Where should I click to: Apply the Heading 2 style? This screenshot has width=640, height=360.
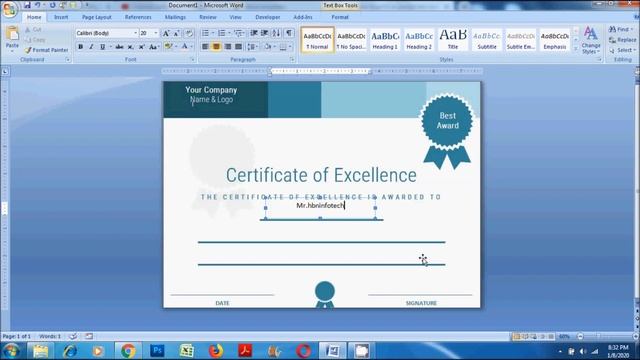(x=419, y=40)
